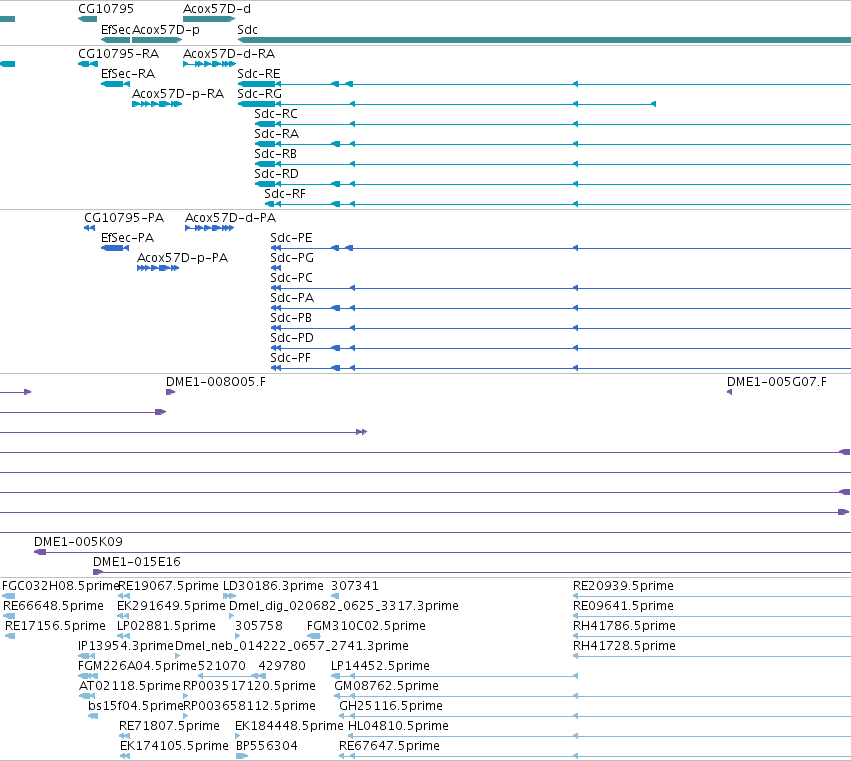This screenshot has width=851, height=761.
Task: Select the Sdc-PC protein label
Action: tap(291, 278)
